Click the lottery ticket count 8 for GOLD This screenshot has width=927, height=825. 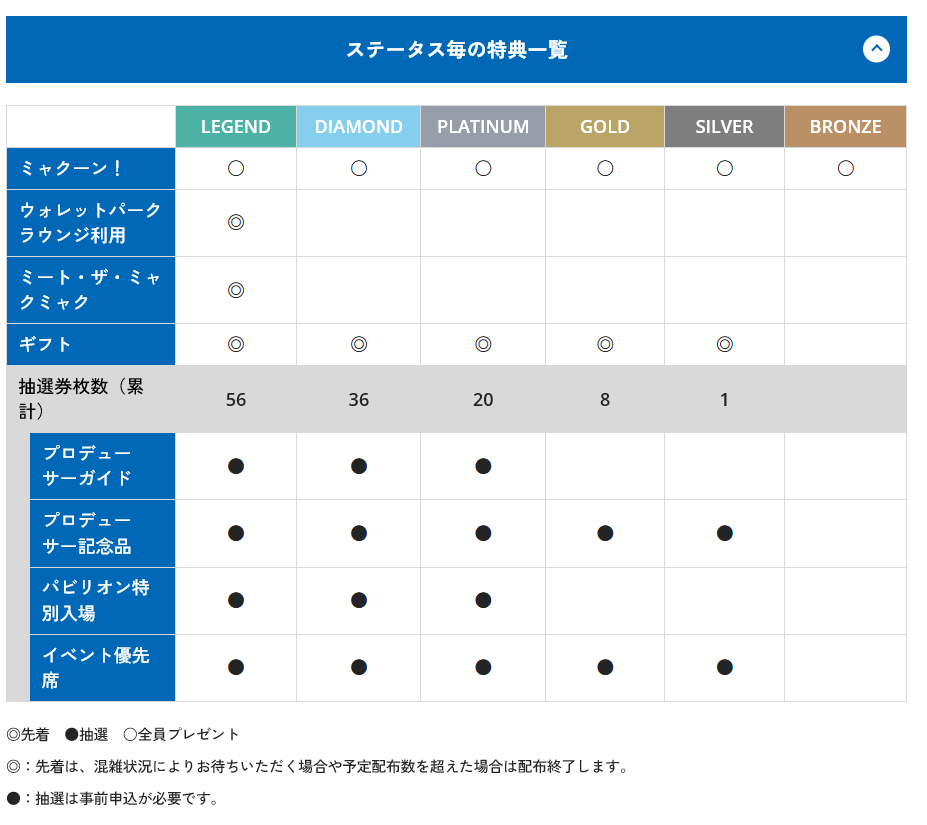(605, 400)
